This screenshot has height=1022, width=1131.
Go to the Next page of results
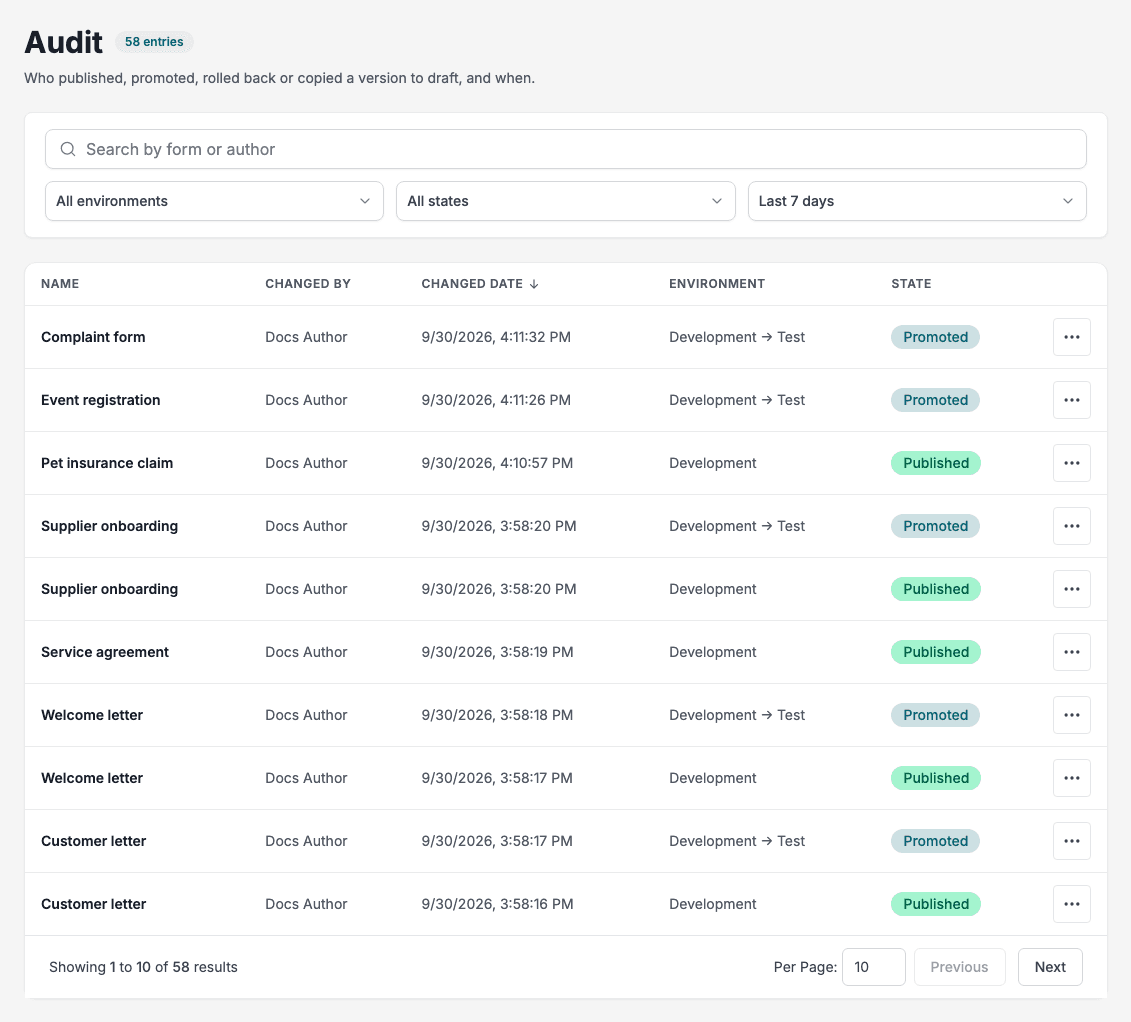tap(1049, 966)
